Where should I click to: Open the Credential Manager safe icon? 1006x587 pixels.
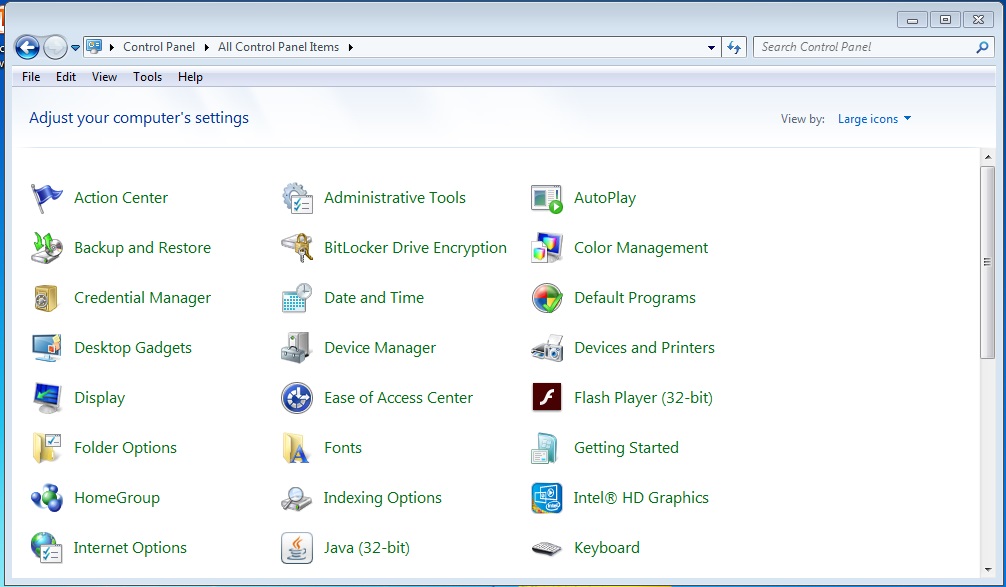pyautogui.click(x=47, y=298)
